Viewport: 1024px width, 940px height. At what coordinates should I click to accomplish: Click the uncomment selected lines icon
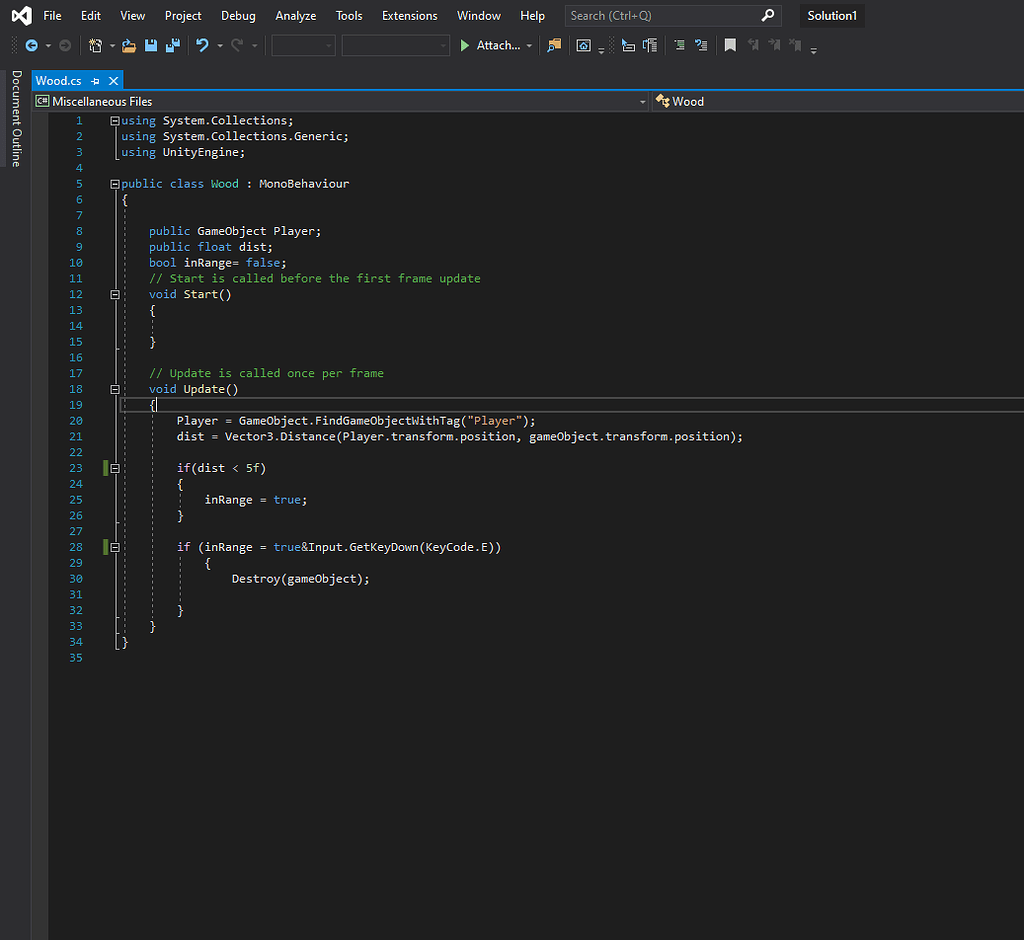[x=701, y=46]
